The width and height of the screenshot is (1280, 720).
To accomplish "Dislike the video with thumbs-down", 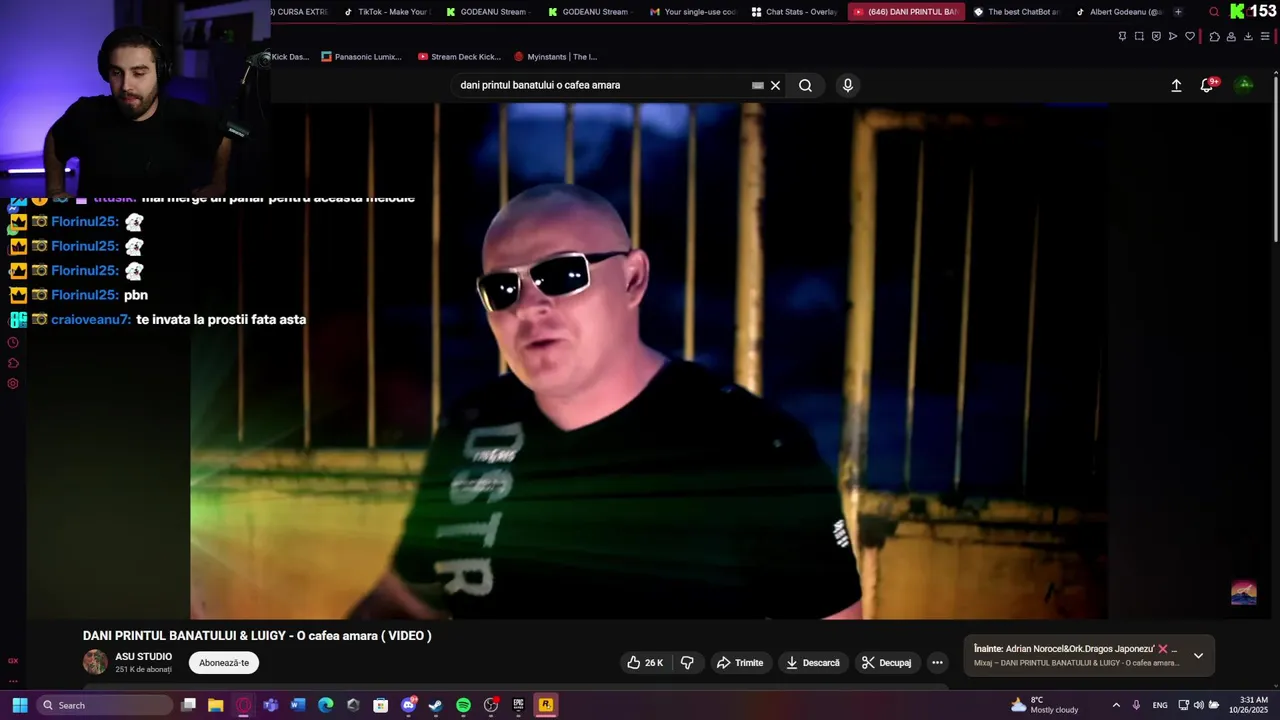I will click(x=687, y=663).
